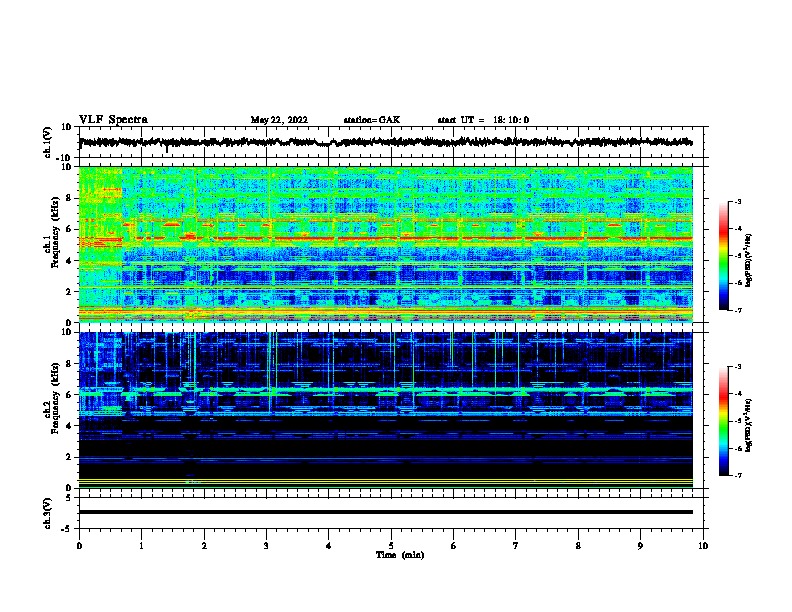Click the "start UT = 18:10:0" header text

tap(483, 120)
